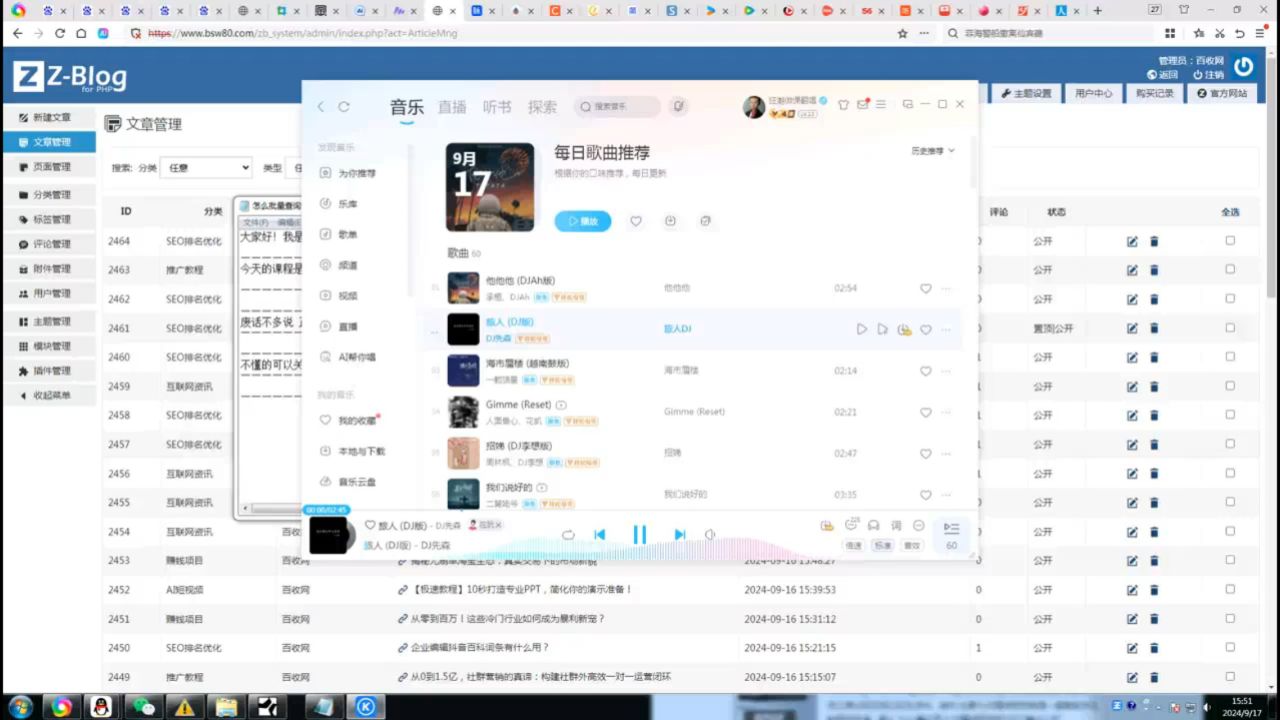Open the play queue showing 60 songs
1280x720 pixels.
point(951,534)
